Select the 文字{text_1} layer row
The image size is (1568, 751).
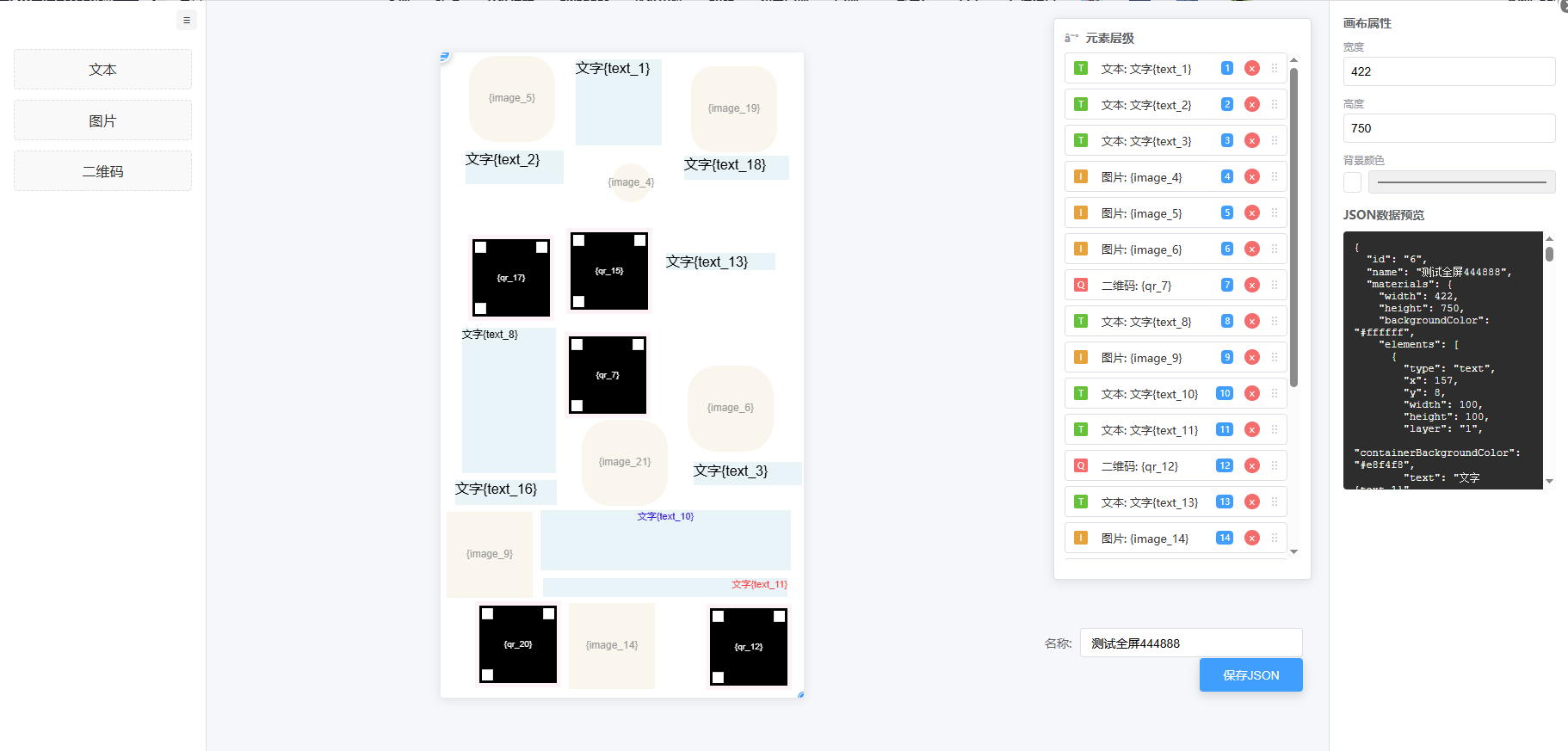pos(1176,69)
